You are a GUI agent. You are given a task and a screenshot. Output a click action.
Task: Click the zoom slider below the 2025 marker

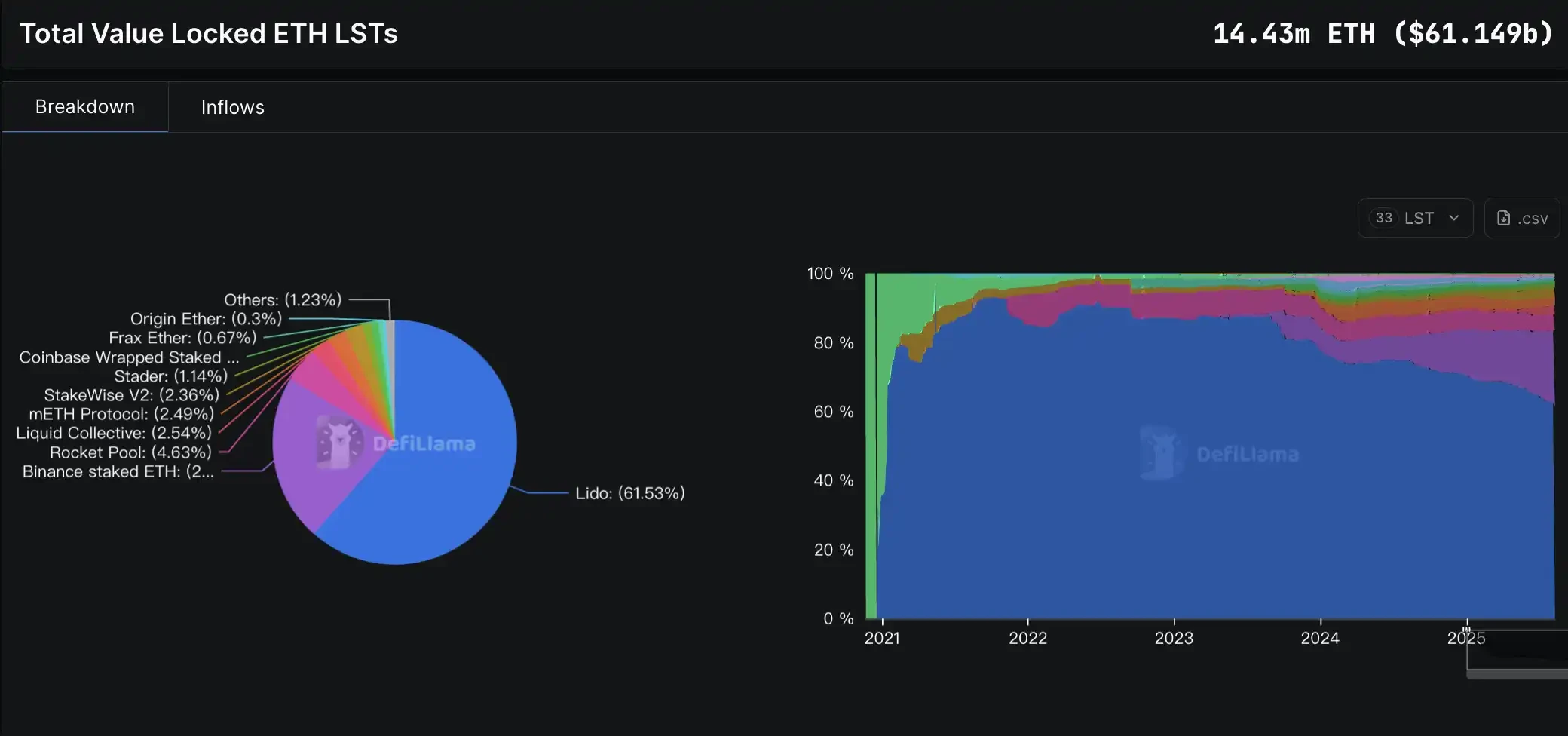[x=1517, y=655]
